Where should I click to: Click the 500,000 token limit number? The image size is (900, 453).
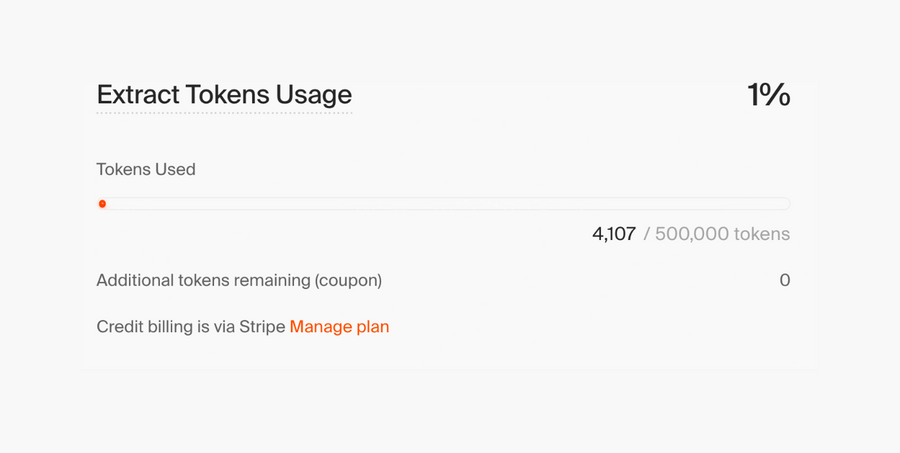tap(690, 234)
